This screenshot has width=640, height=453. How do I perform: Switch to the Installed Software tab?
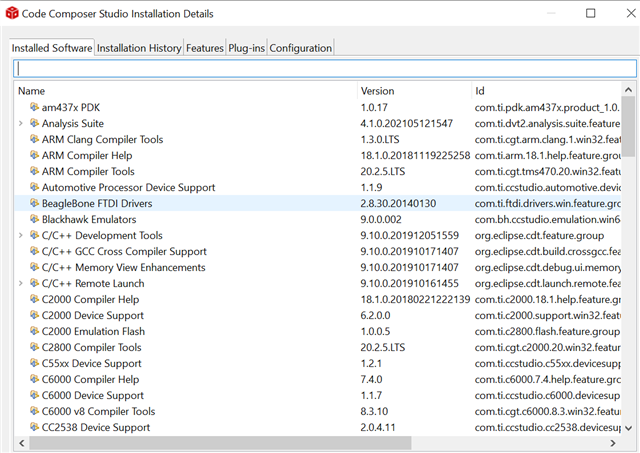click(x=52, y=48)
